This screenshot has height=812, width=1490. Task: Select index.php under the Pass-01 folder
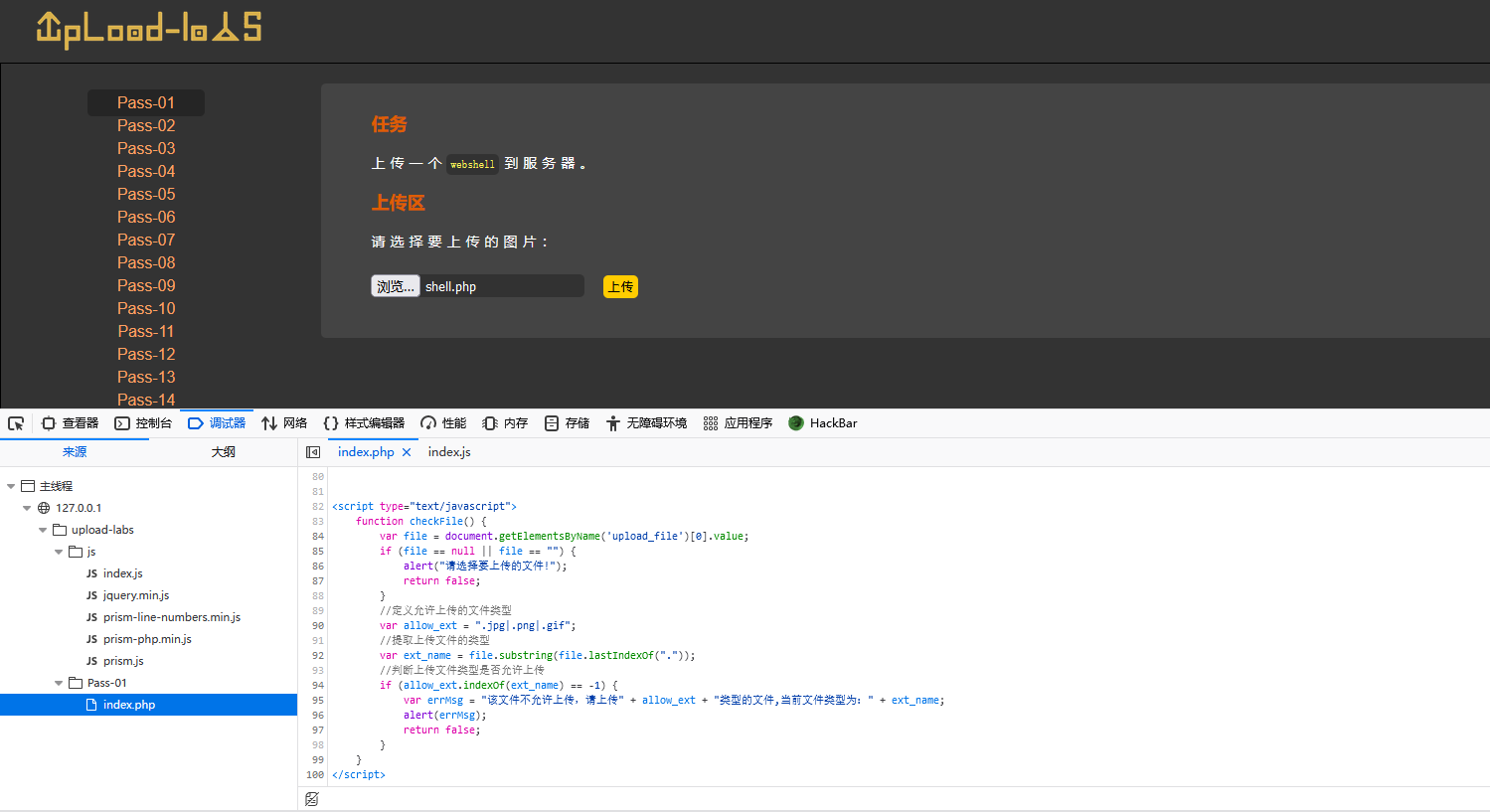pos(149,705)
